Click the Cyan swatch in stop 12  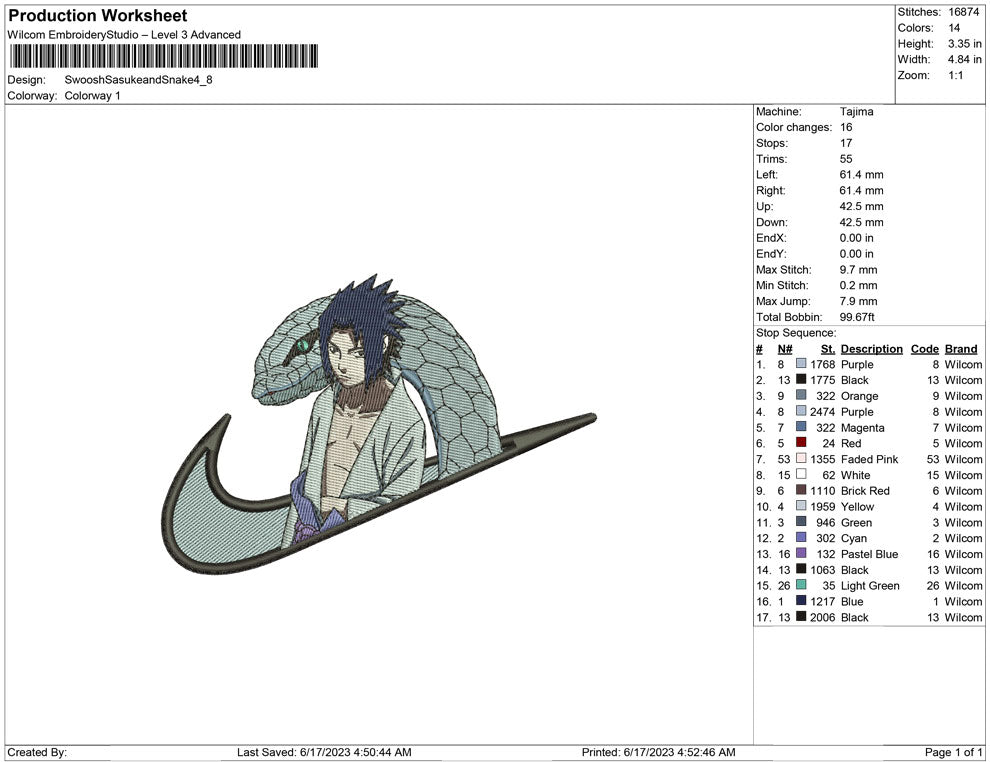[x=801, y=537]
